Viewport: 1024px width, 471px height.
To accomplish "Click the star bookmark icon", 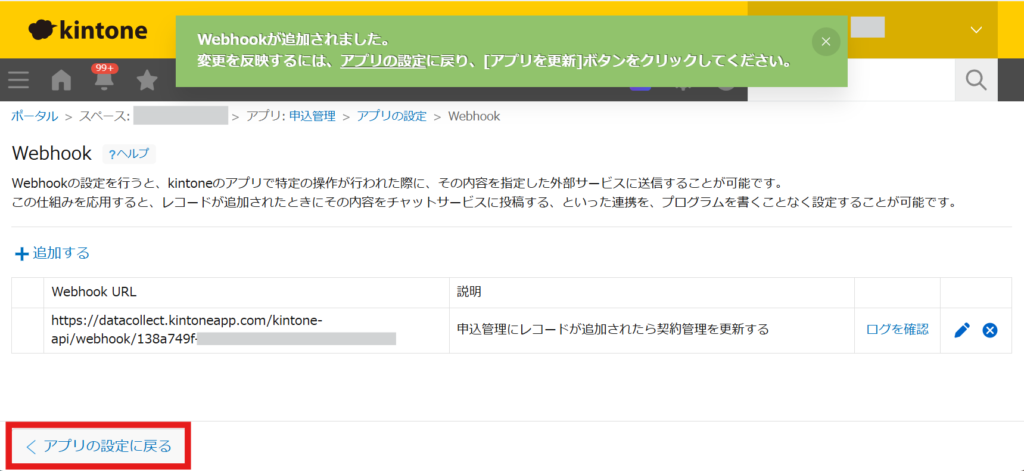I will click(x=147, y=80).
